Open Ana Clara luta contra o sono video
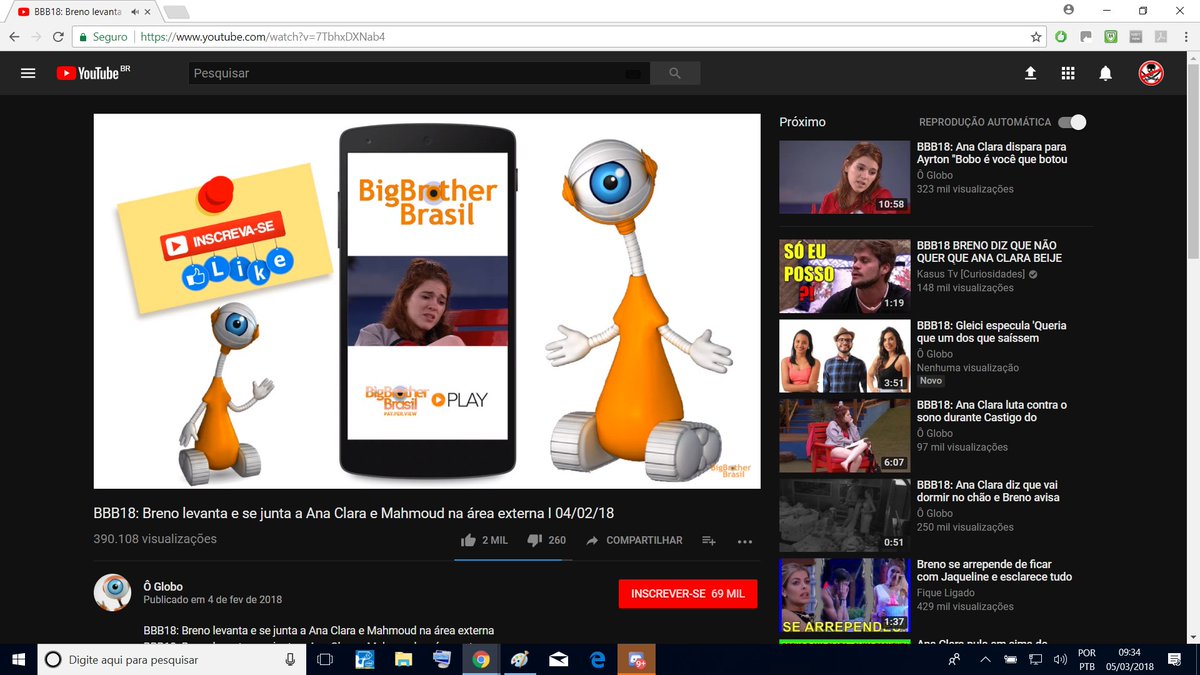The width and height of the screenshot is (1200, 675). tap(992, 411)
